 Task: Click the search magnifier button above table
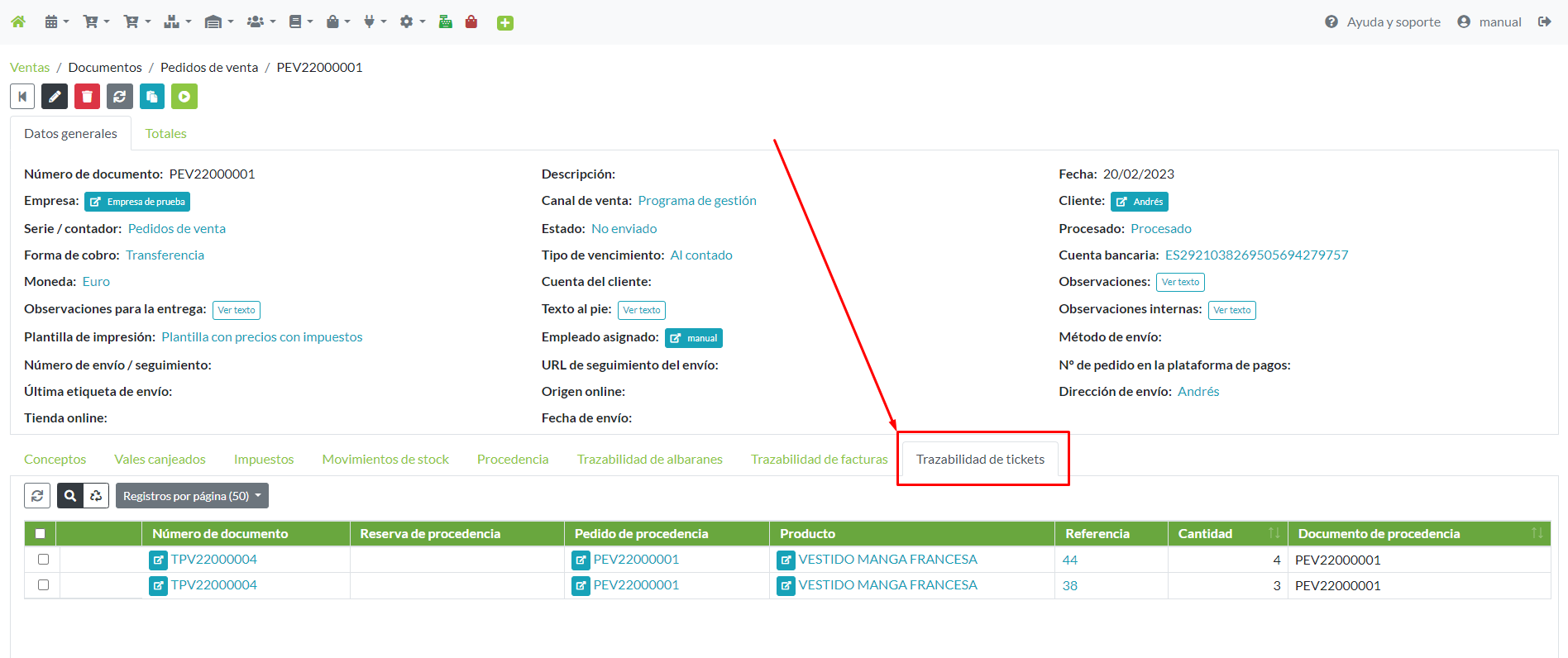click(x=70, y=496)
